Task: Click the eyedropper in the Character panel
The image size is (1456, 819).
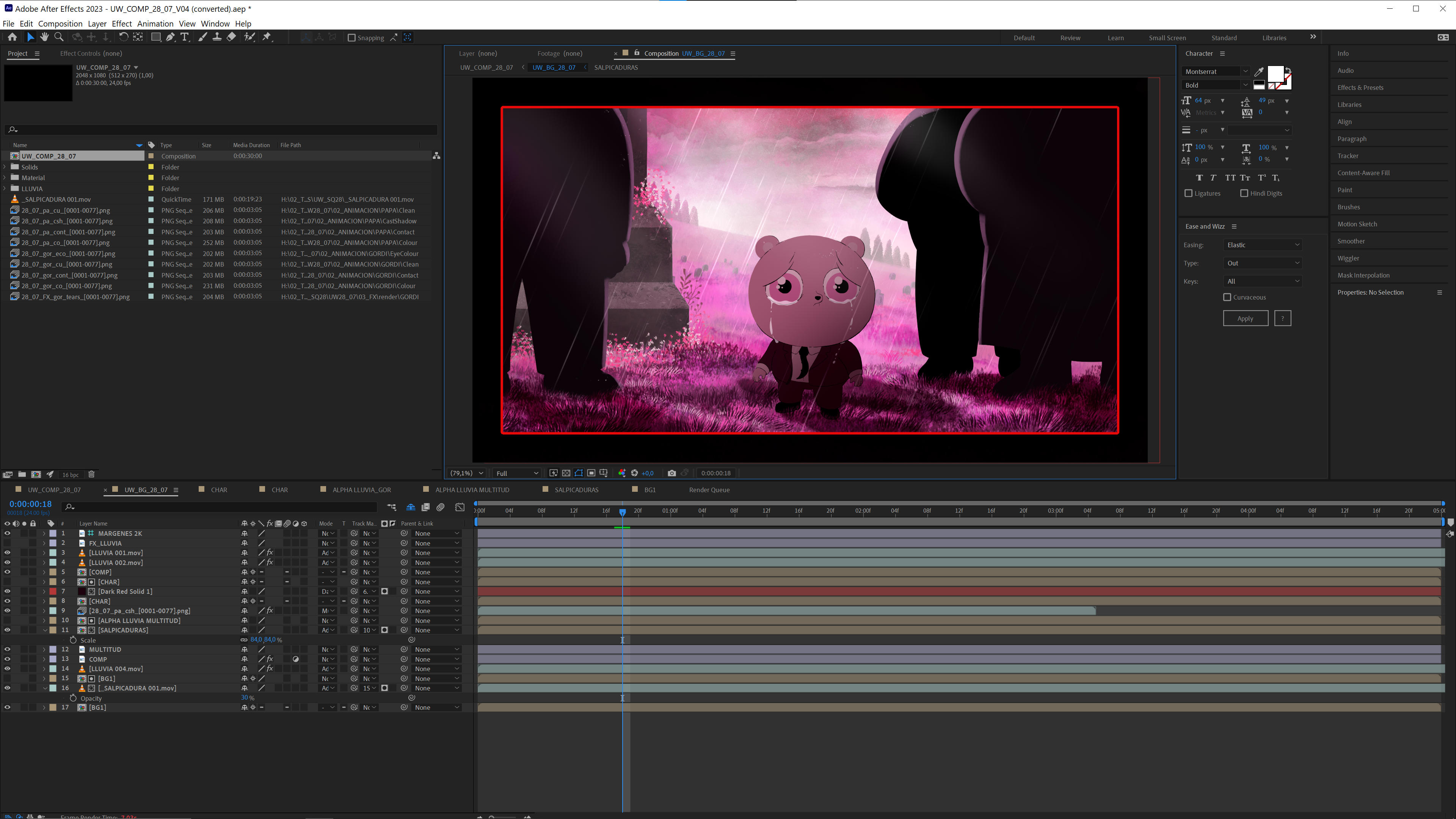Action: coord(1259,72)
